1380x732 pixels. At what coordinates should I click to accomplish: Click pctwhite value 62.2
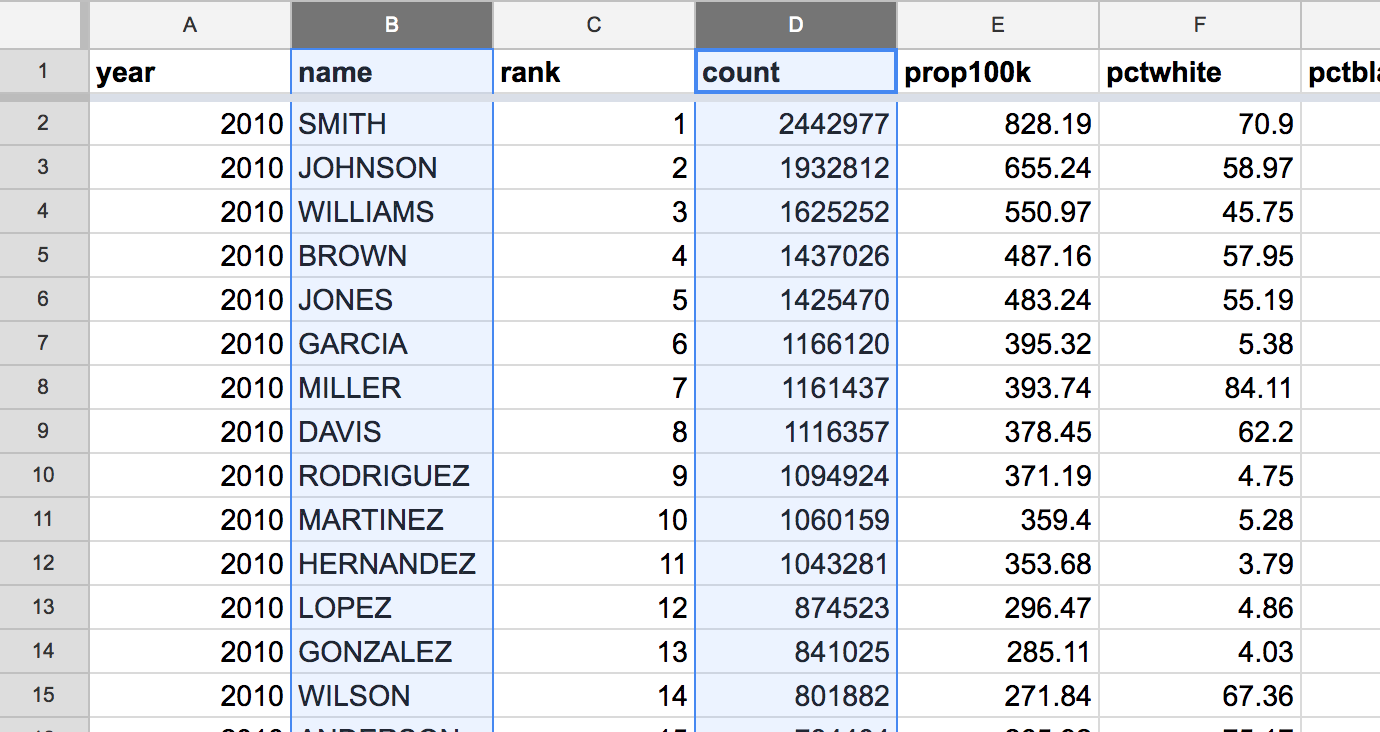pos(1200,432)
